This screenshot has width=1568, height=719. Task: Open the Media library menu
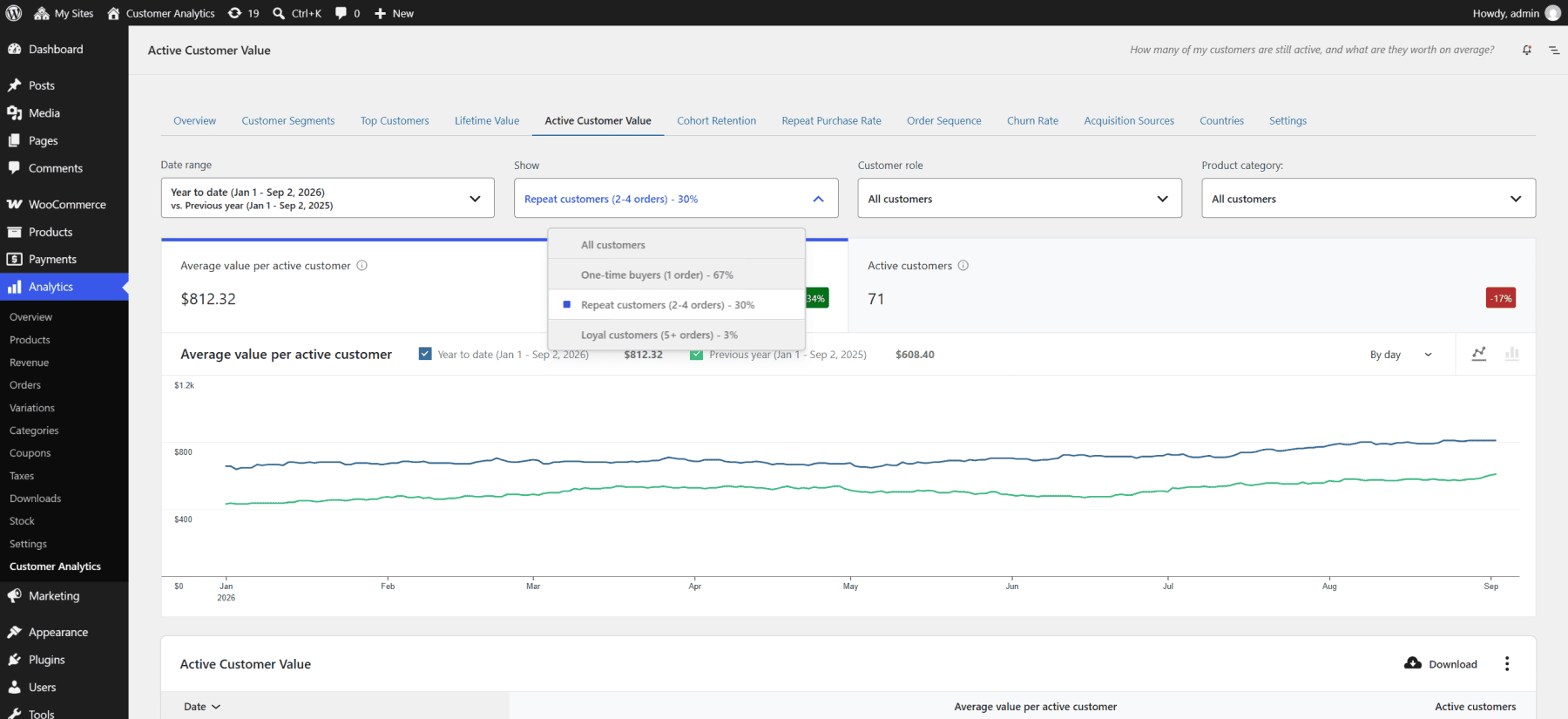(64, 113)
